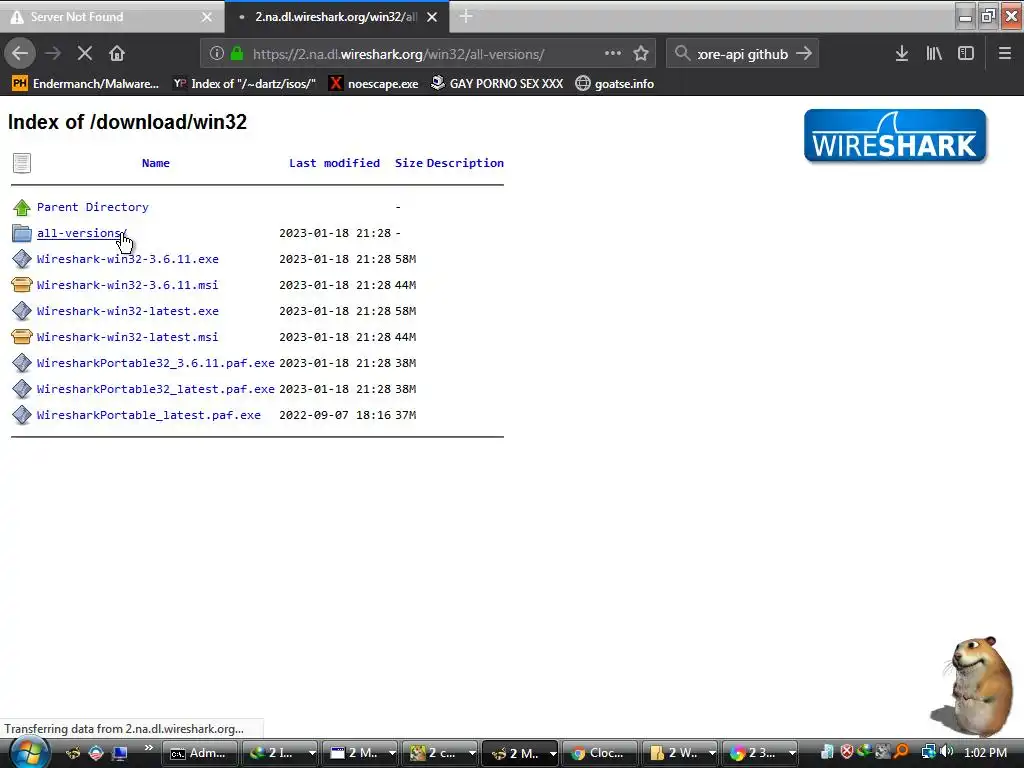The image size is (1024, 768).
Task: Click icon beside Wireshark-win32-3.6.11.exe
Action: click(22, 259)
